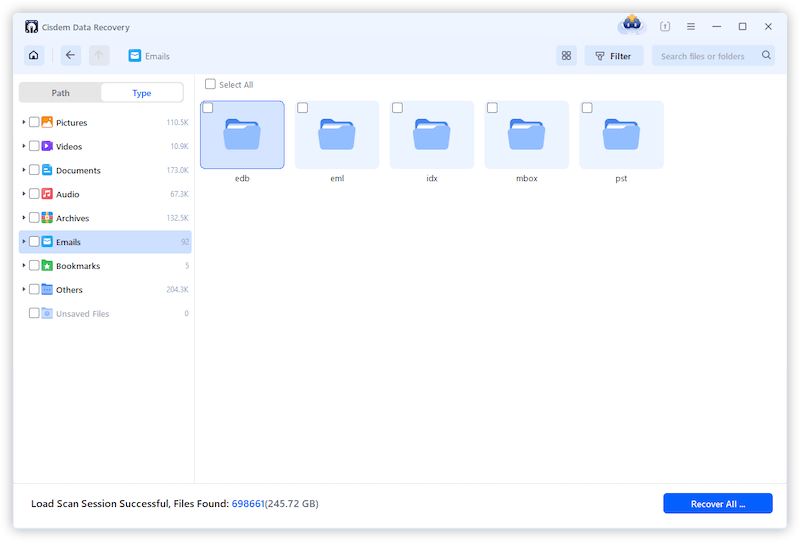800x542 pixels.
Task: Open the idx folder
Action: coord(432,135)
